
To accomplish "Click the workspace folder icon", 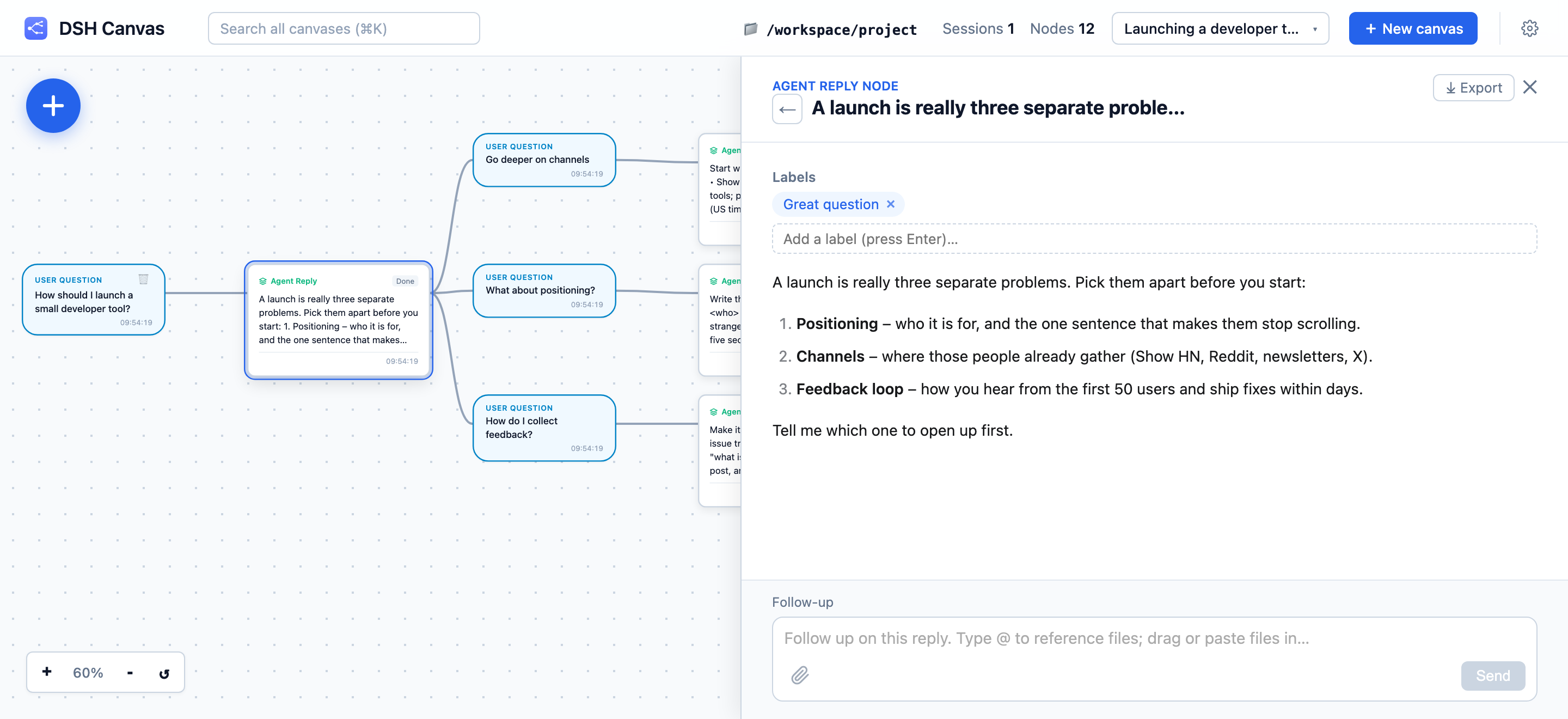I will 751,29.
